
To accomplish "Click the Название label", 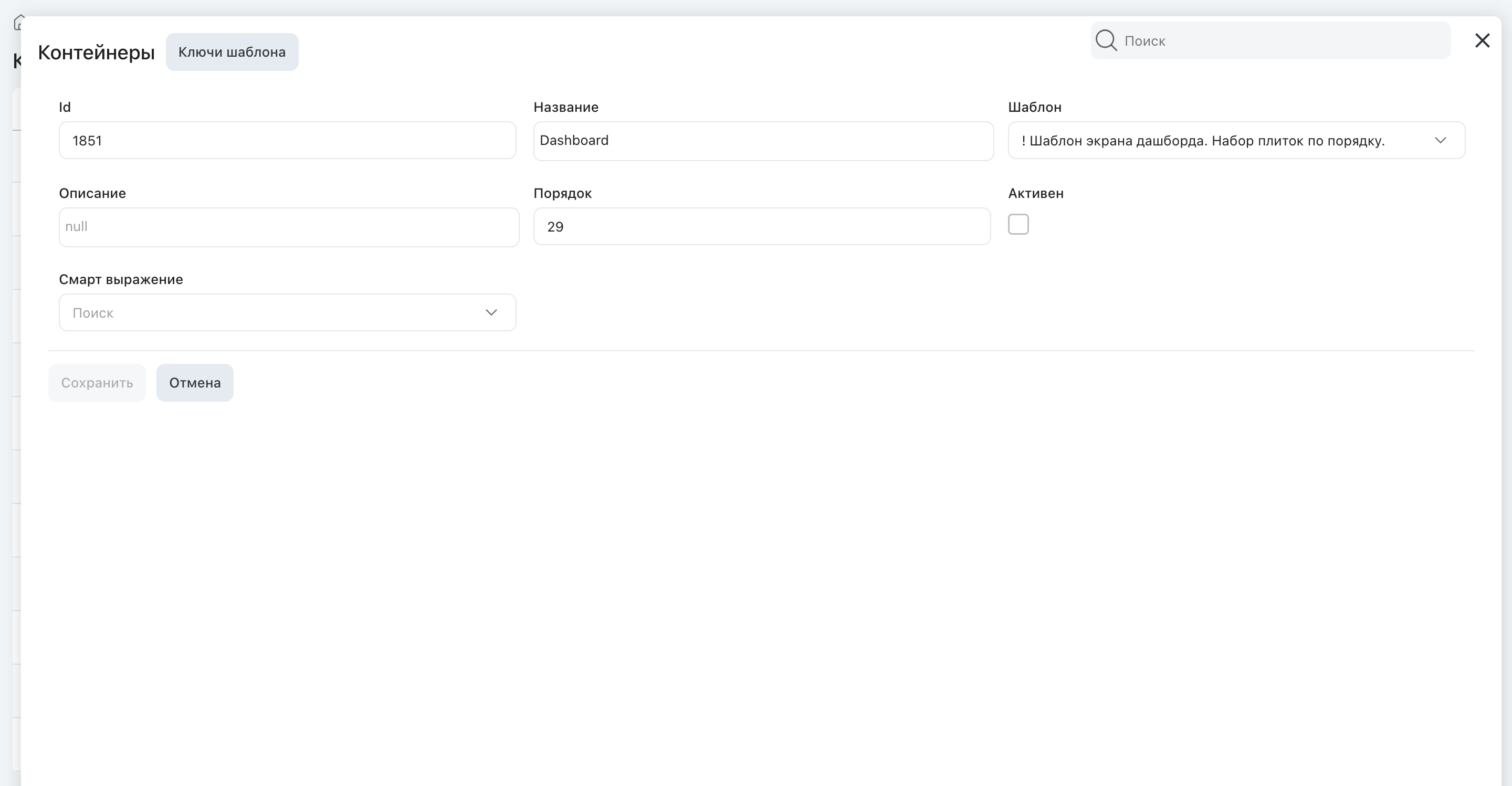I will pos(566,107).
